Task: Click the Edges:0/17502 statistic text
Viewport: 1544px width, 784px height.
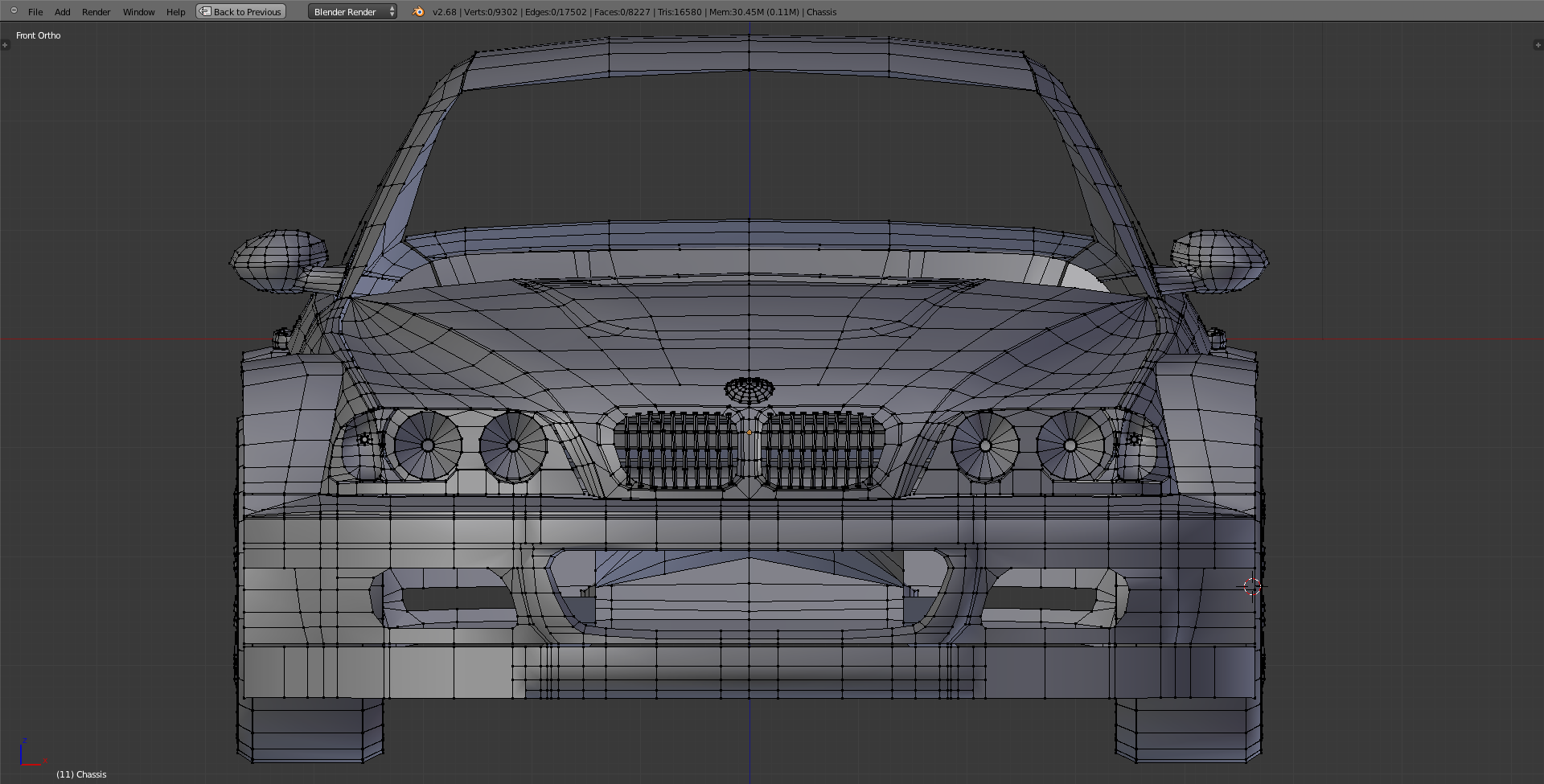Action: point(556,12)
